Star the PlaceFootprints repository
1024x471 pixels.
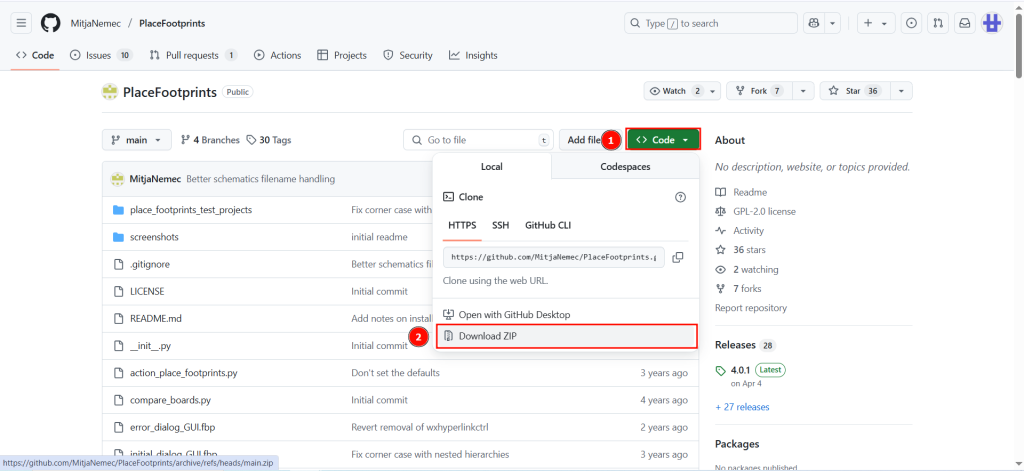coord(853,91)
